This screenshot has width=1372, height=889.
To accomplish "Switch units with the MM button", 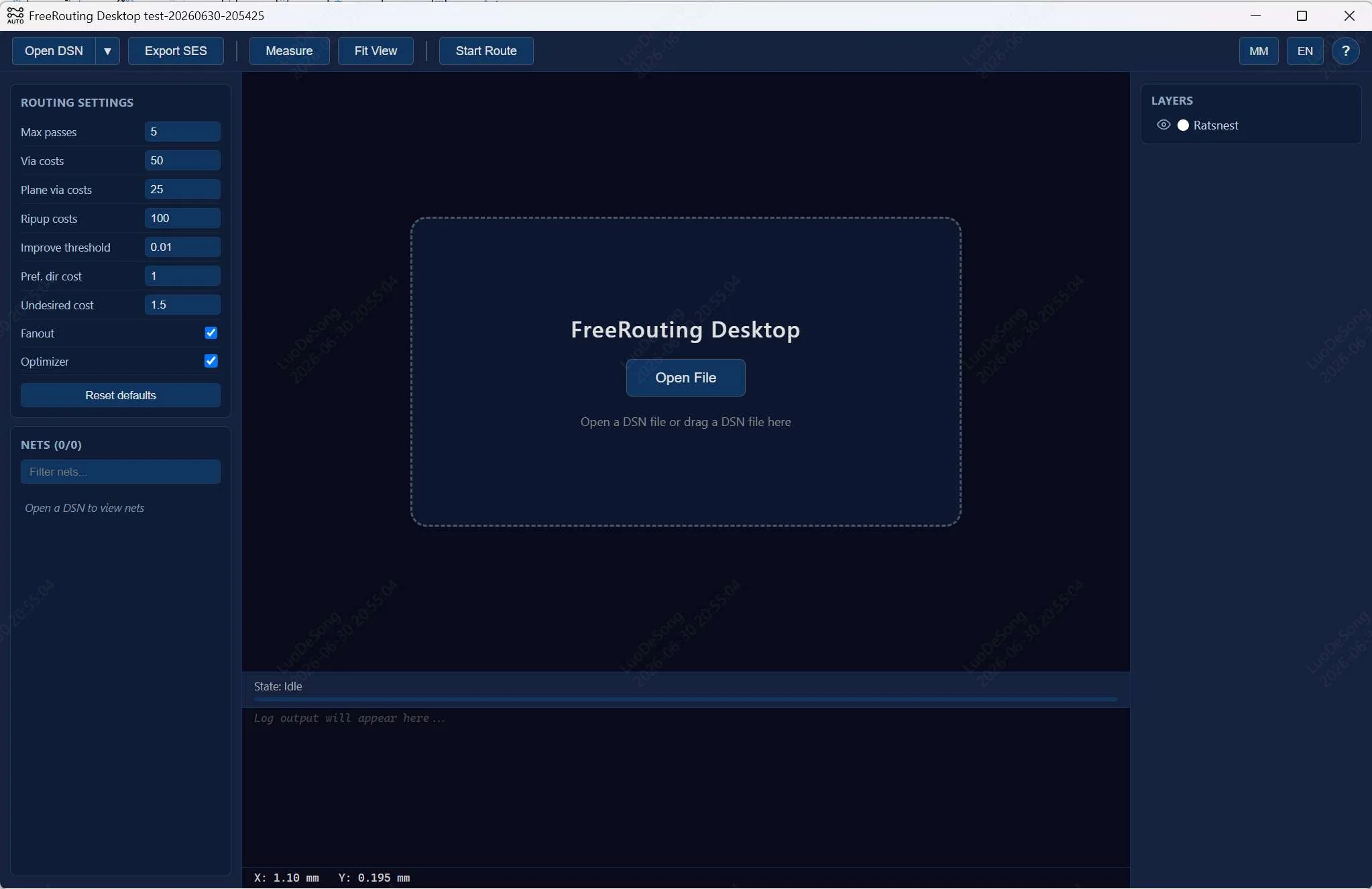I will point(1259,51).
